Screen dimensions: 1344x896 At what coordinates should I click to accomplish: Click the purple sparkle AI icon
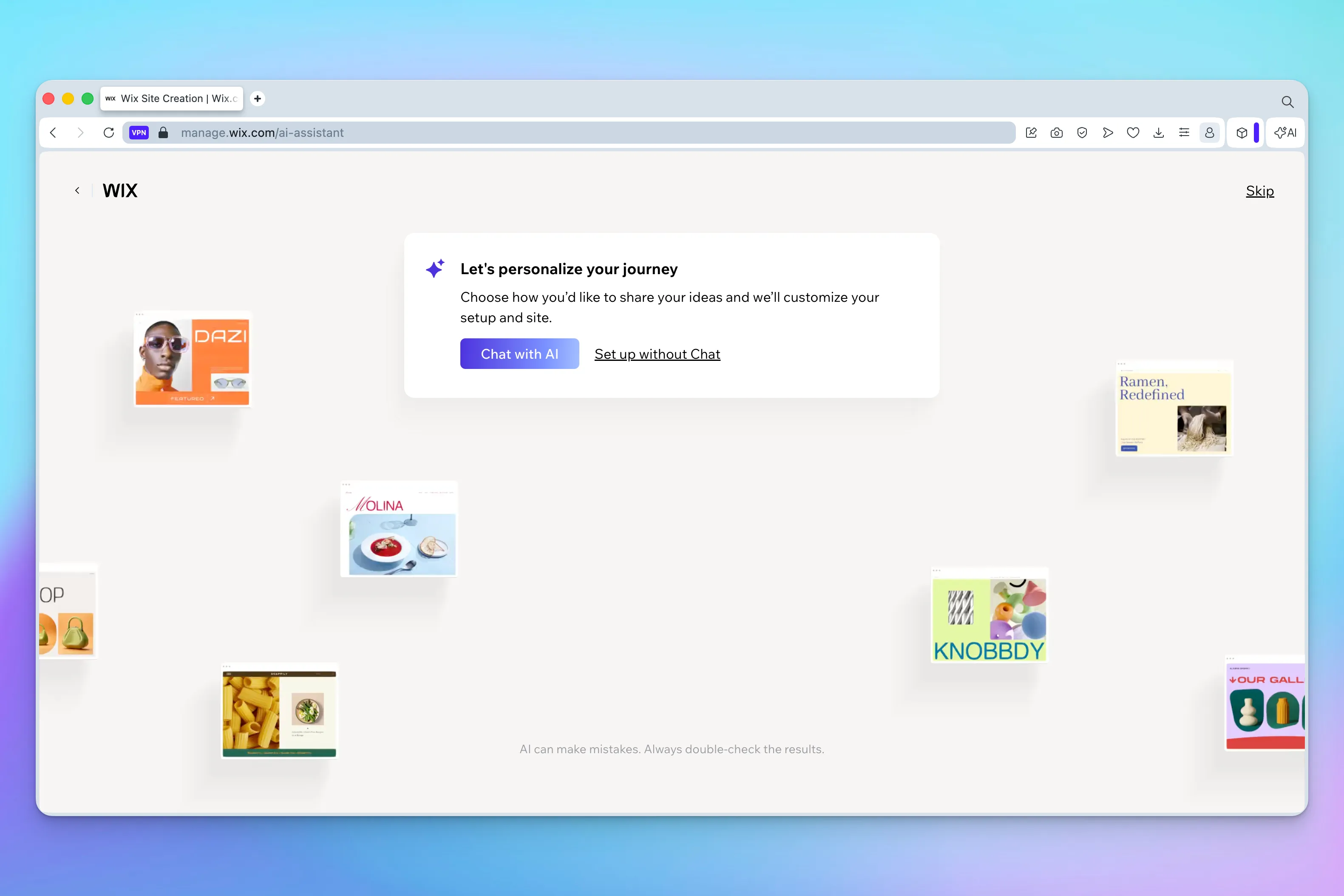click(x=435, y=268)
